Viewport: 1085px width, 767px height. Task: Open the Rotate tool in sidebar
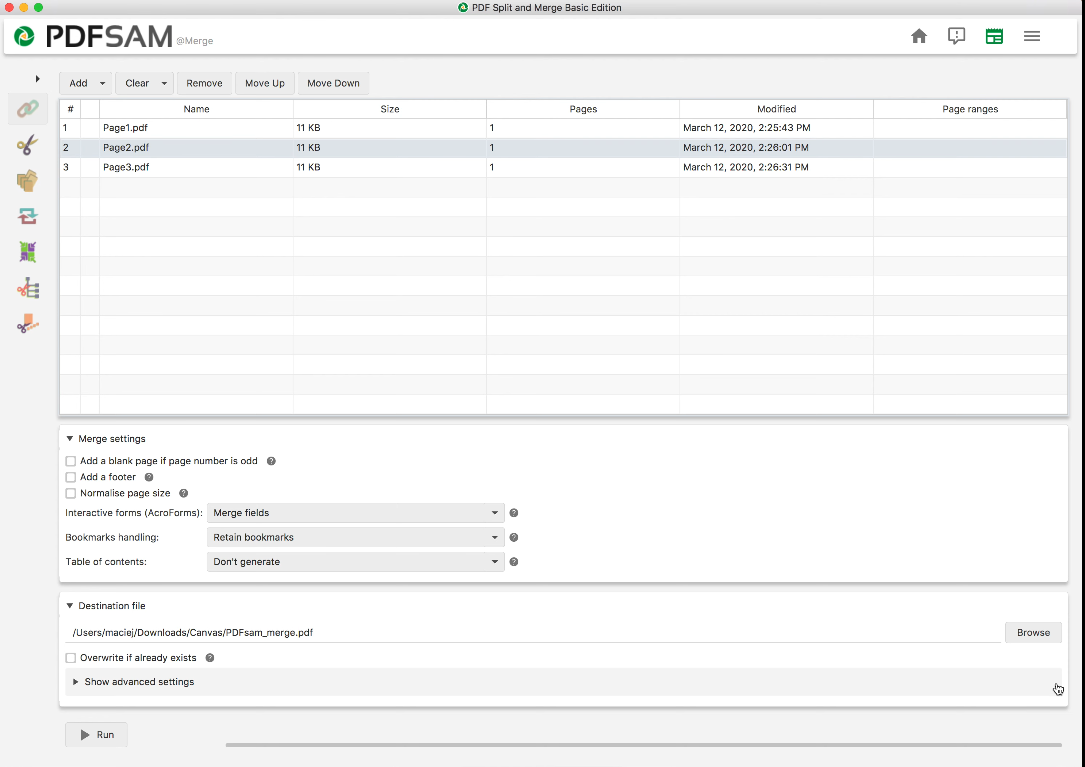tap(28, 217)
